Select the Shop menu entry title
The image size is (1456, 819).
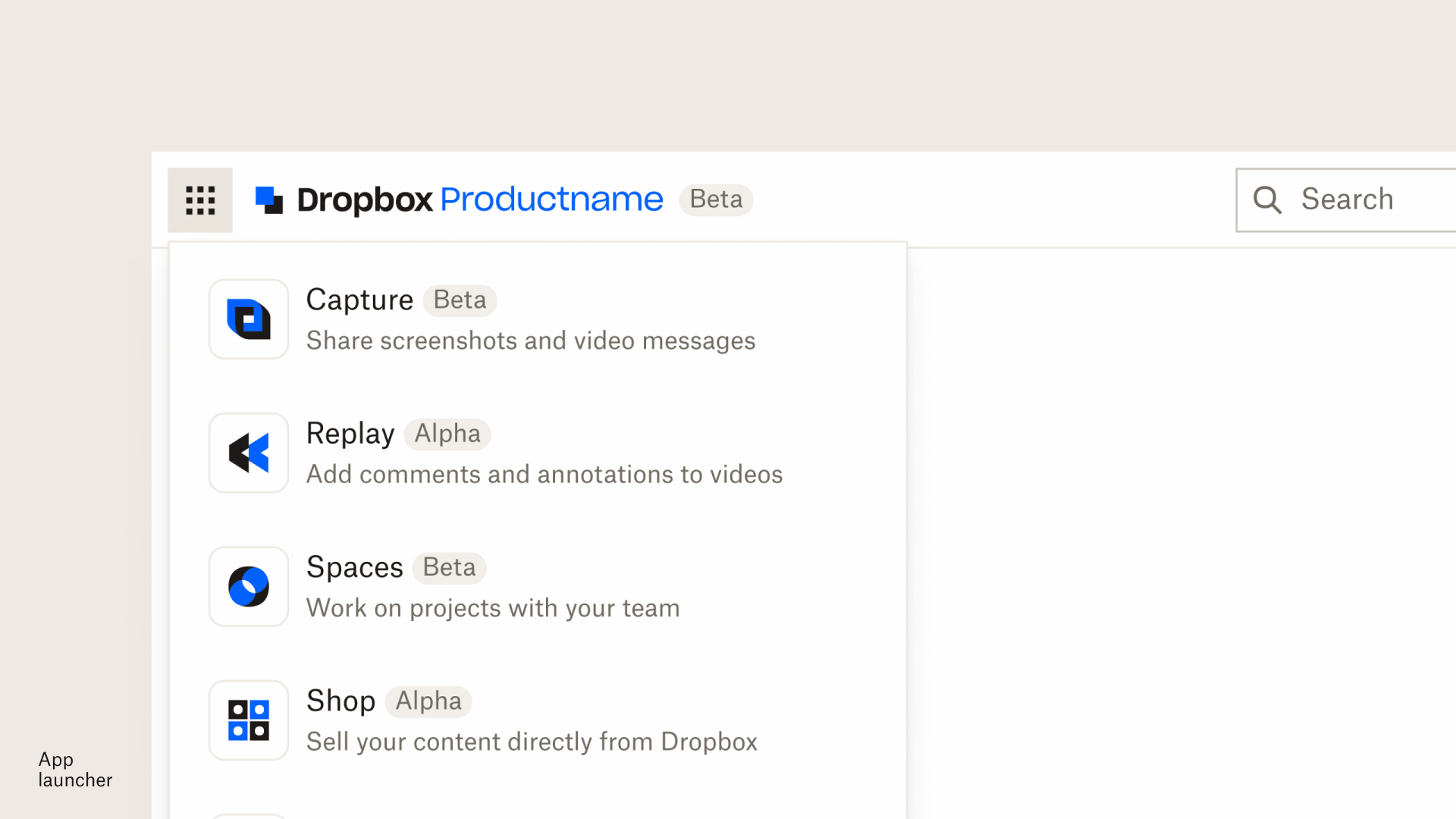click(341, 701)
